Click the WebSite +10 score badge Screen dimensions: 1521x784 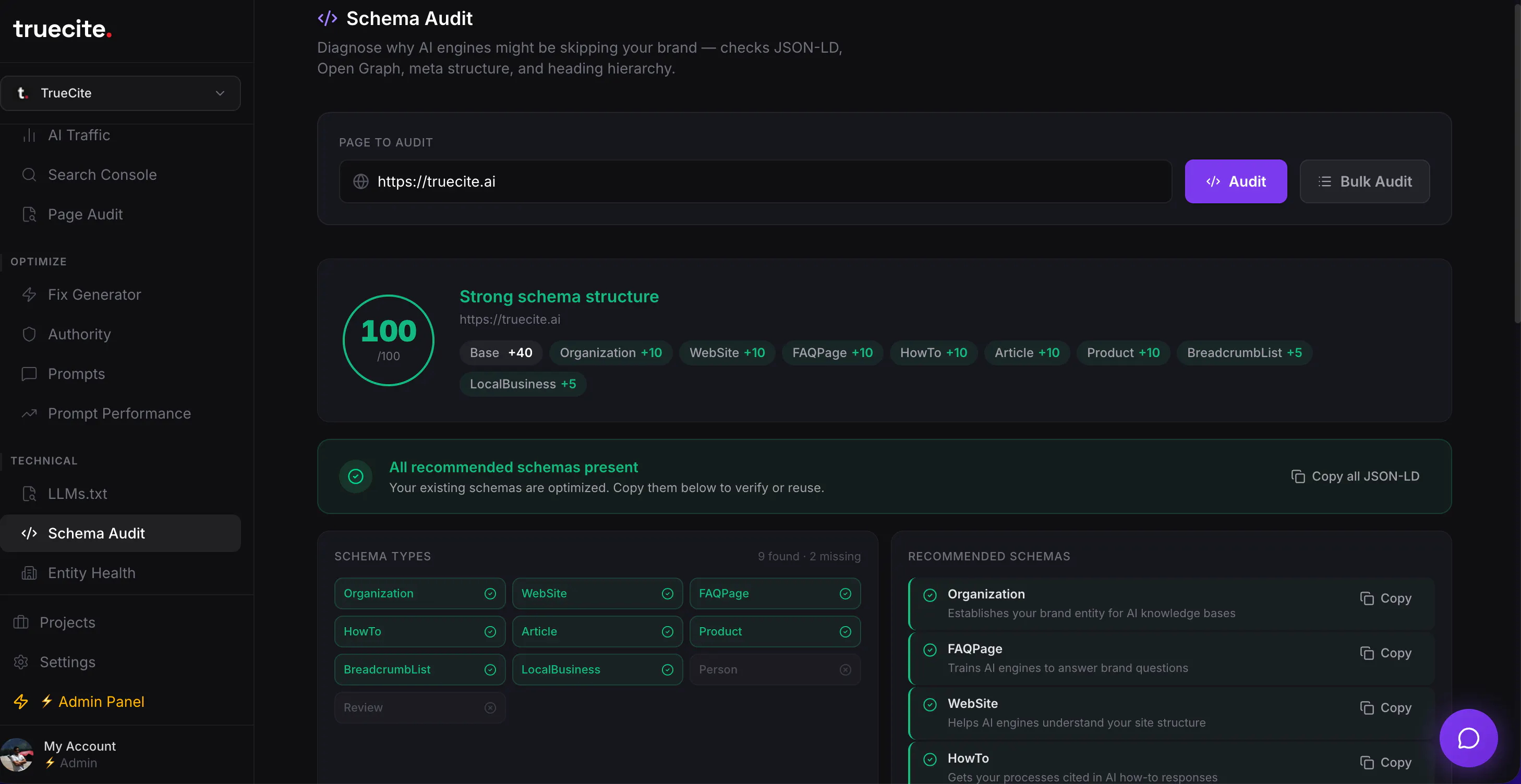[x=727, y=353]
